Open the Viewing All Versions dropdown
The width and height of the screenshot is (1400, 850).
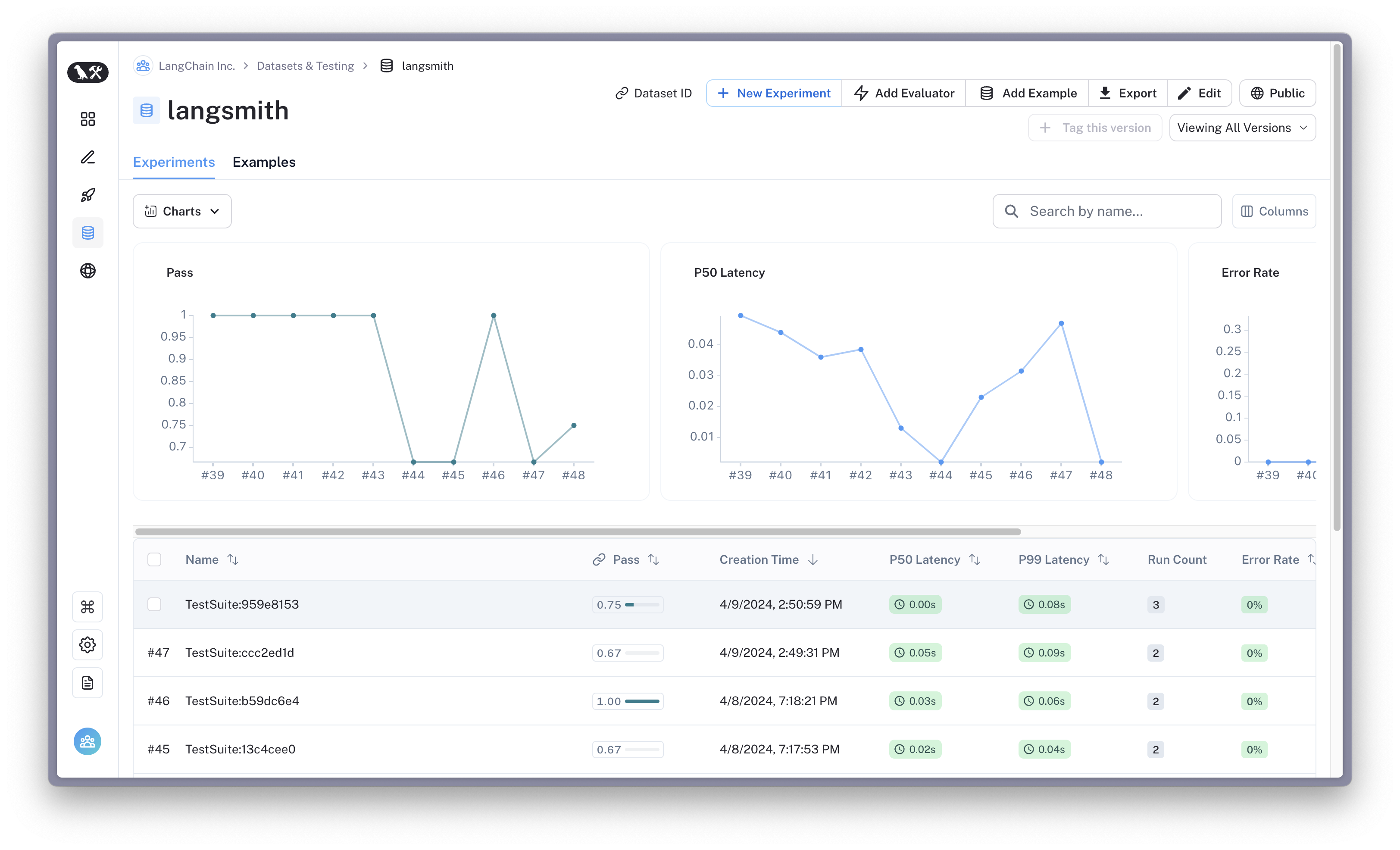click(x=1242, y=128)
